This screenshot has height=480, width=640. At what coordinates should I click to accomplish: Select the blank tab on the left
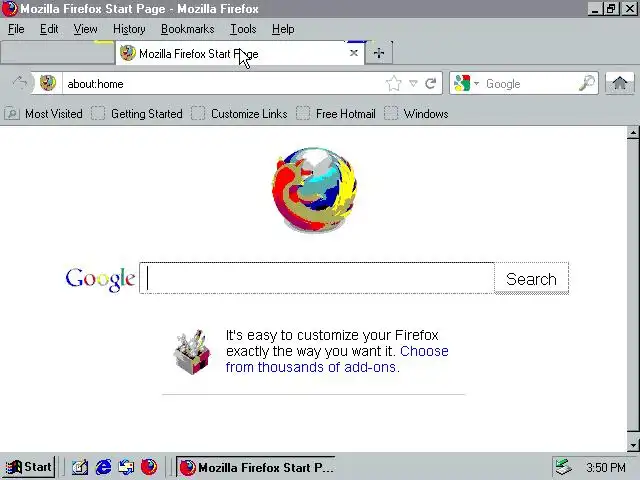point(57,53)
